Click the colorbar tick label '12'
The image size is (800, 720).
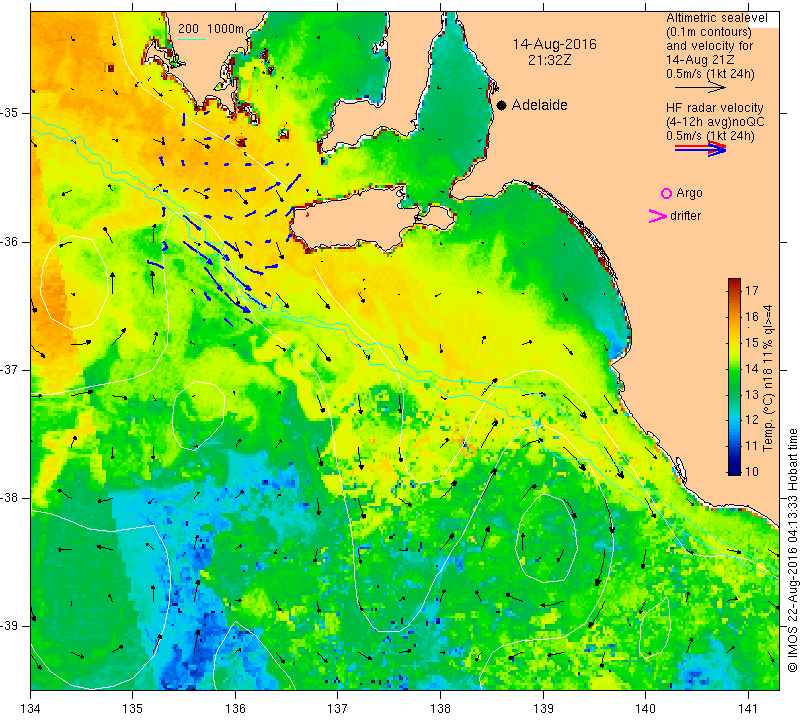752,420
